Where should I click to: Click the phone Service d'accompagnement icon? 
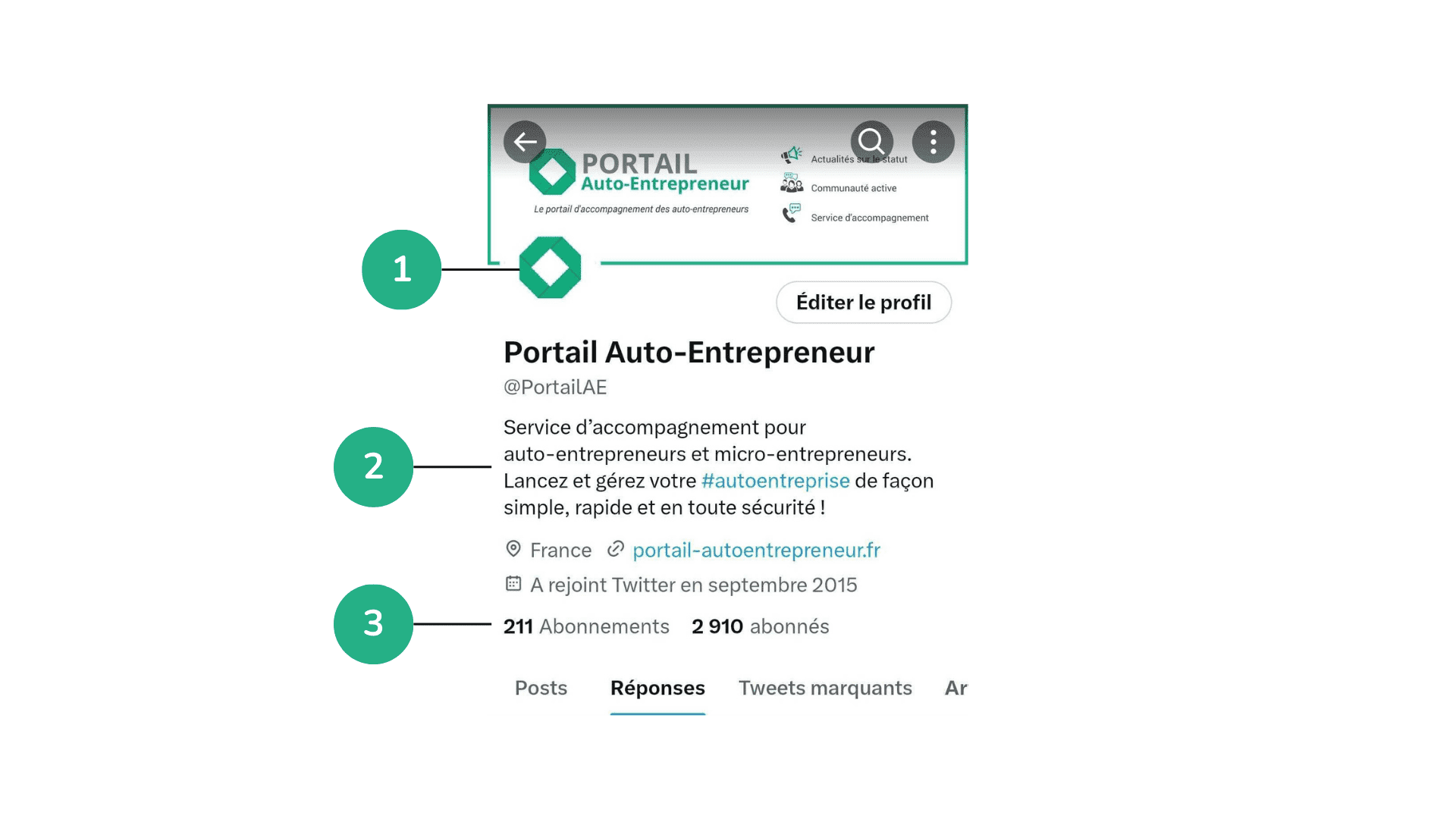(x=791, y=213)
